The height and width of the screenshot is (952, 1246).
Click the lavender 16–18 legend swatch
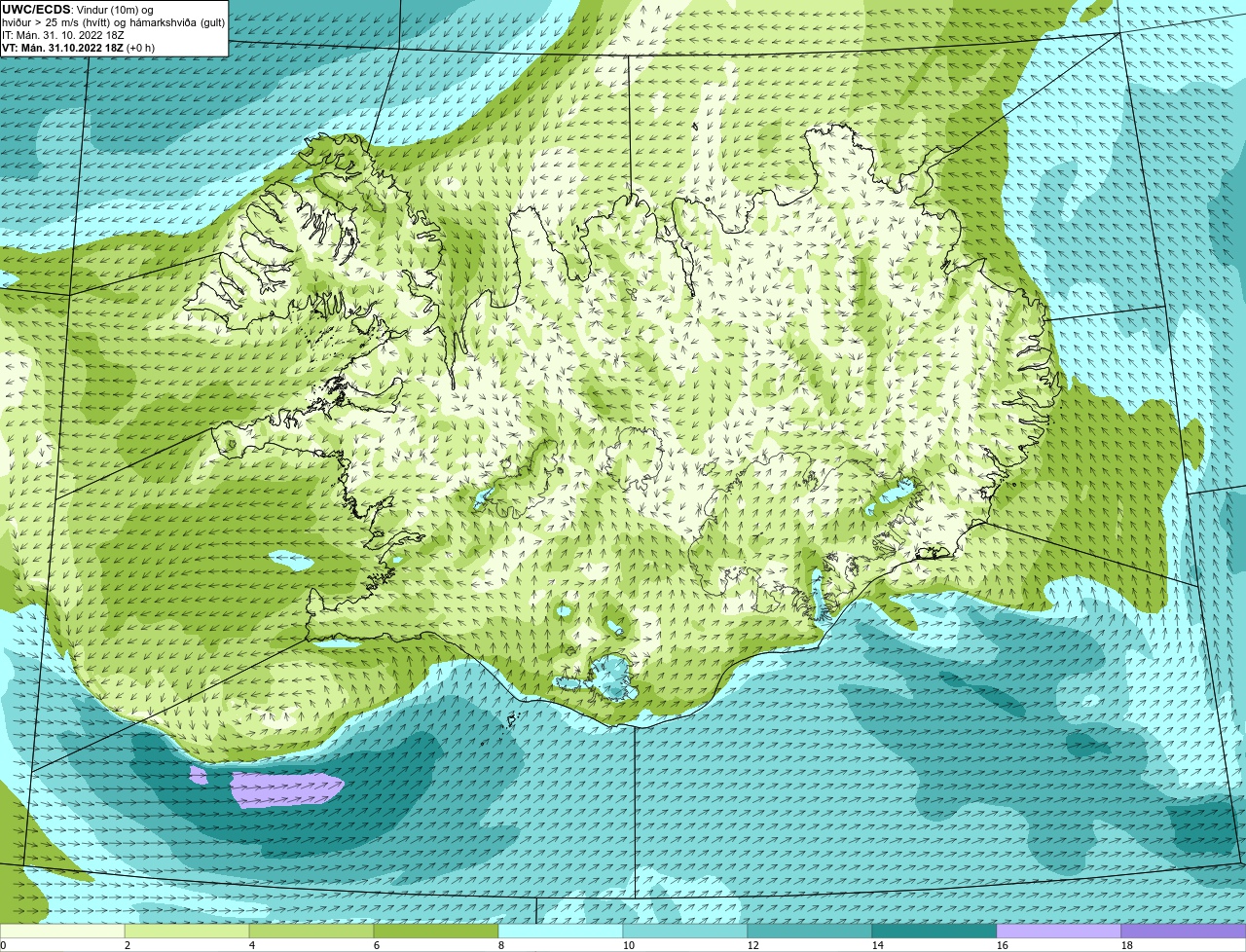click(x=1059, y=932)
